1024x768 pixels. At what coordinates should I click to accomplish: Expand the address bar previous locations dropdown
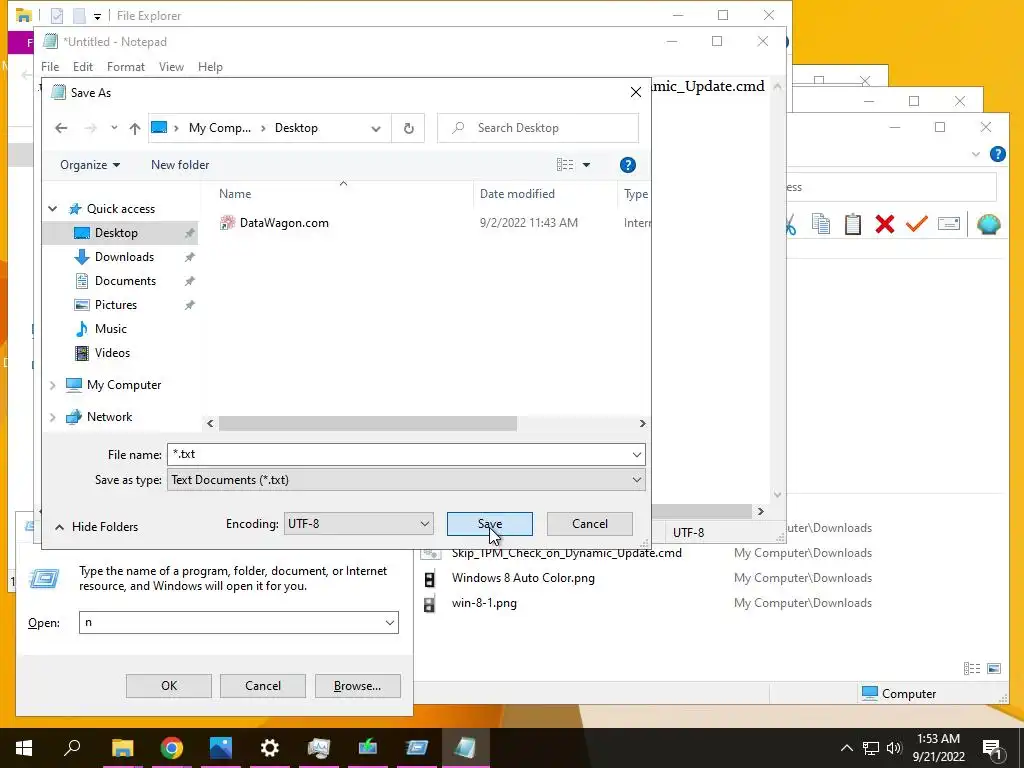pyautogui.click(x=376, y=128)
